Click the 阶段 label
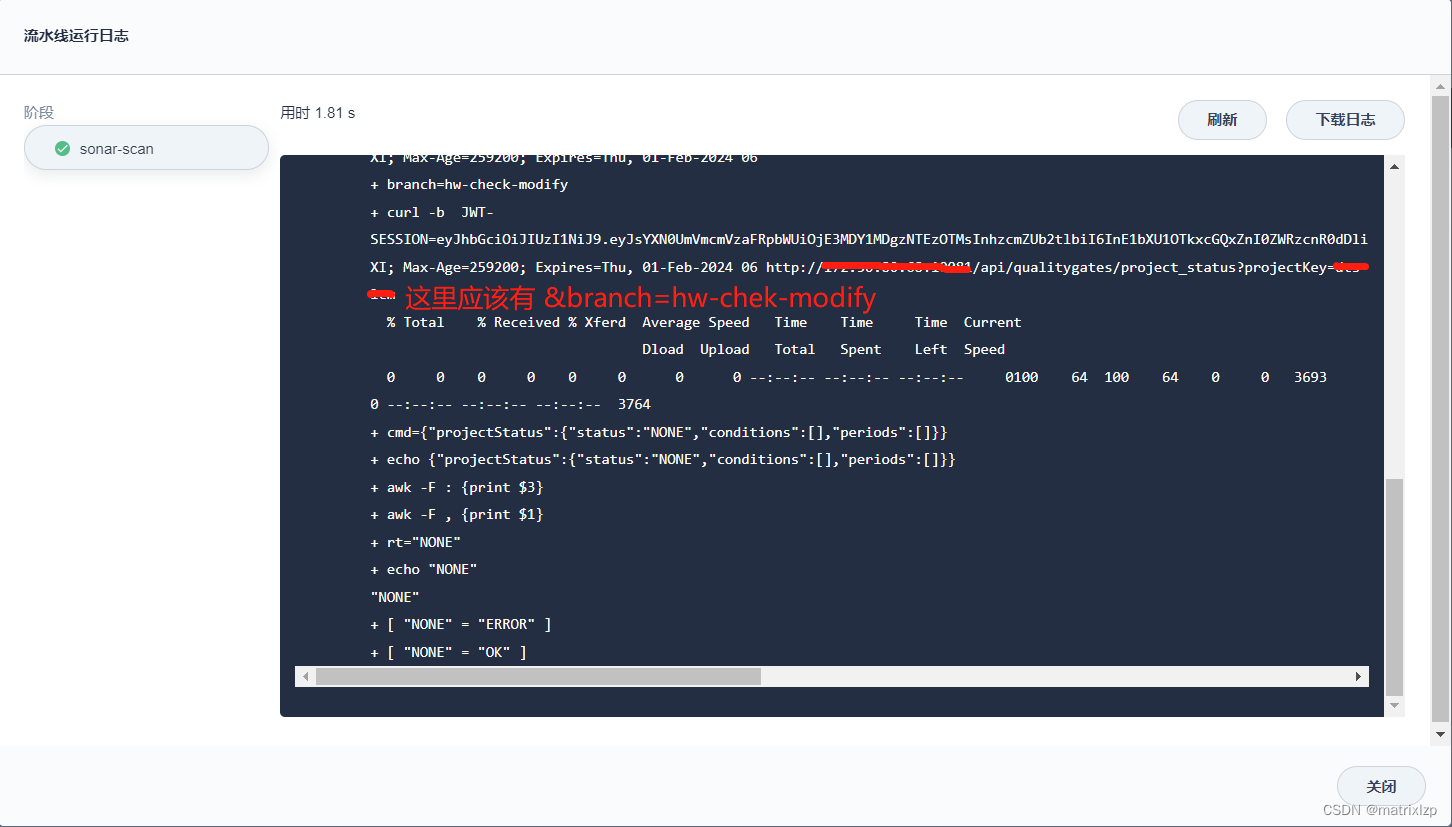 (x=39, y=113)
